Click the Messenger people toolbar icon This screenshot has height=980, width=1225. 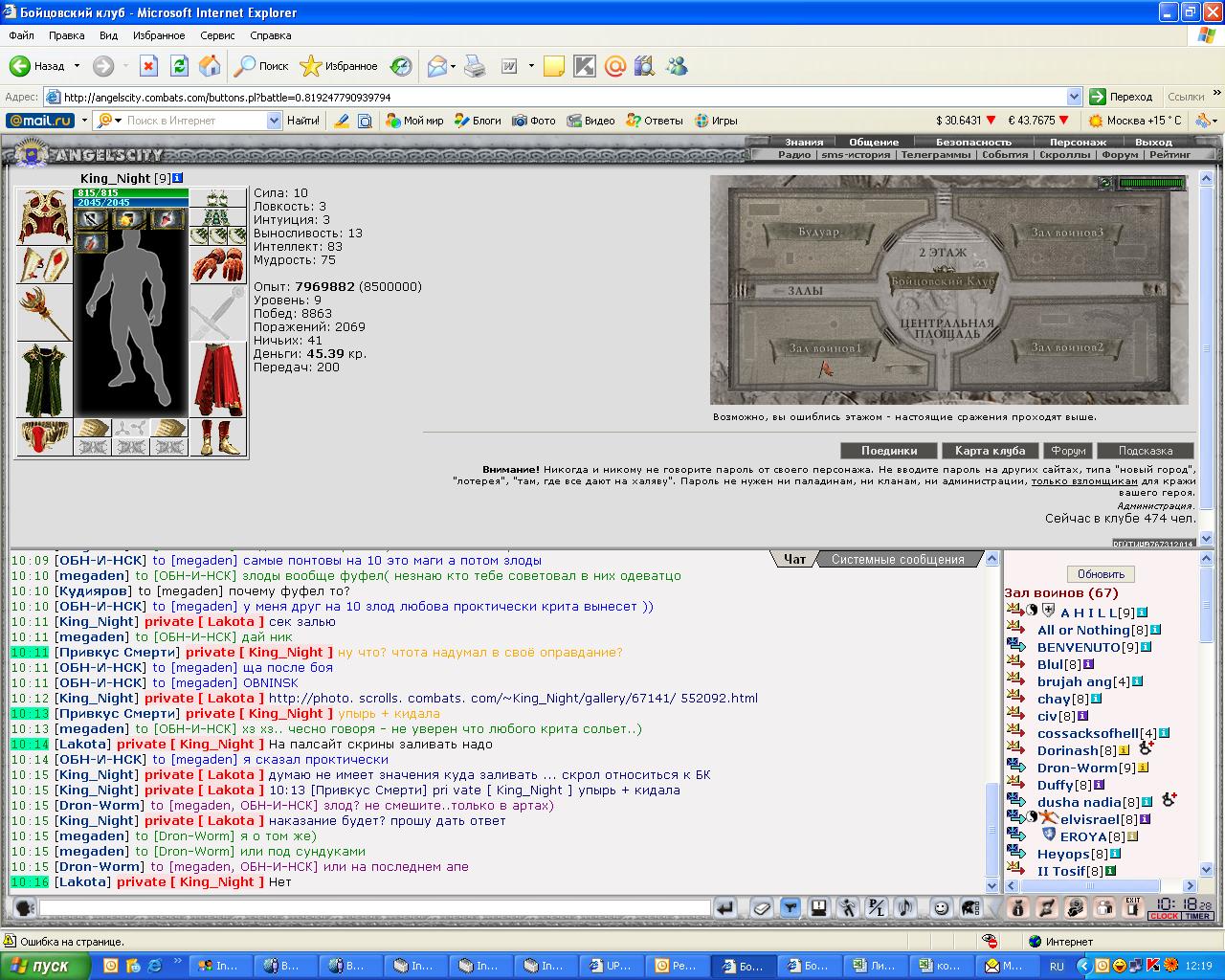click(x=678, y=66)
